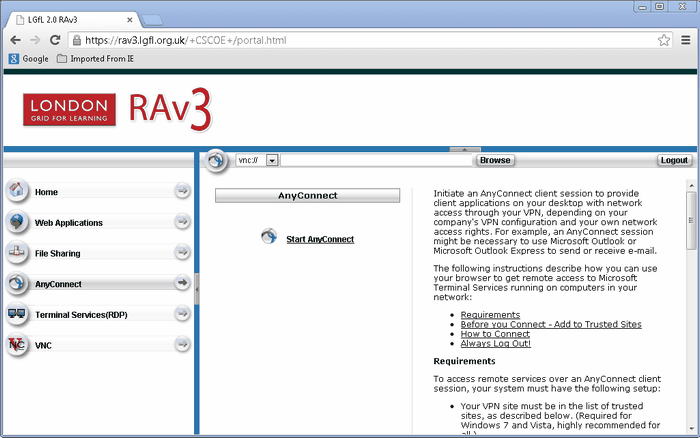Click the Terminal Services monitors icon

pyautogui.click(x=17, y=314)
